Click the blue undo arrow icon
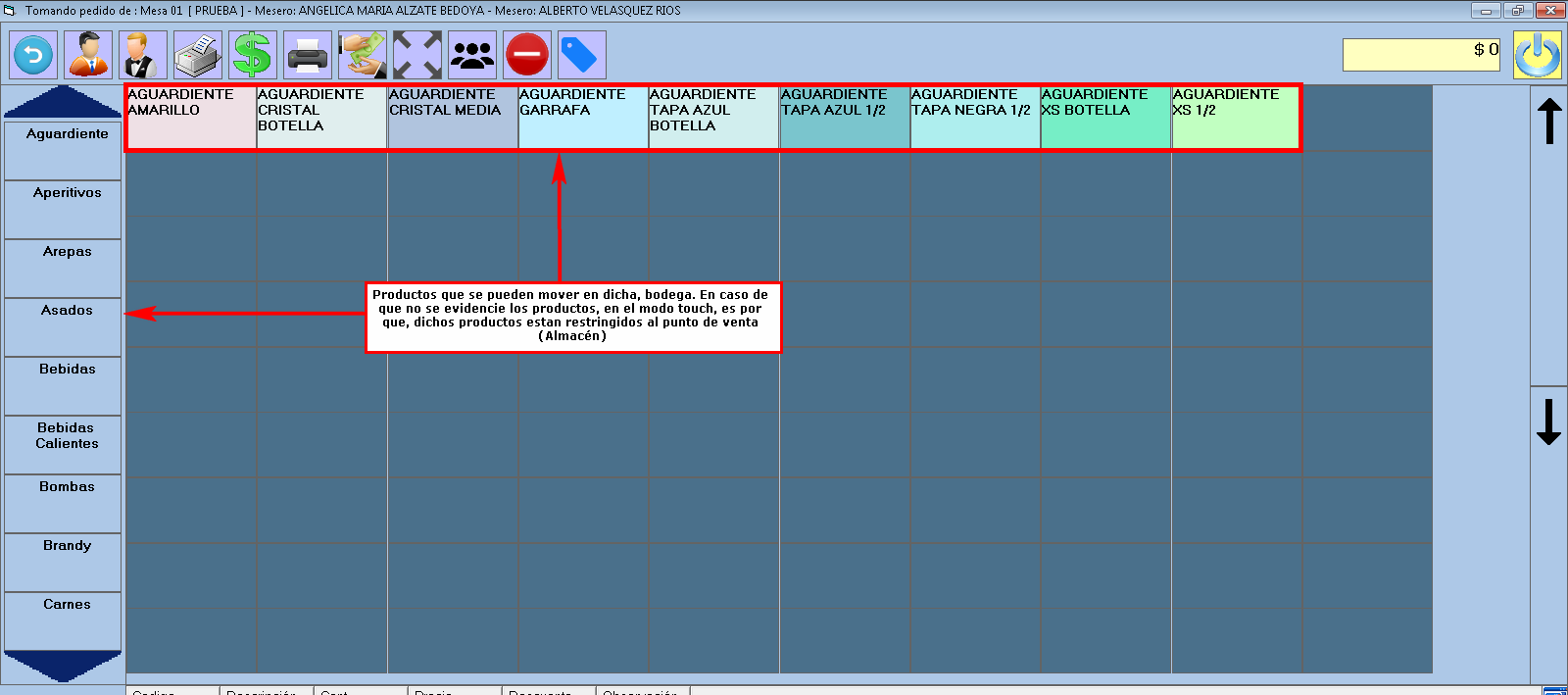 coord(33,55)
